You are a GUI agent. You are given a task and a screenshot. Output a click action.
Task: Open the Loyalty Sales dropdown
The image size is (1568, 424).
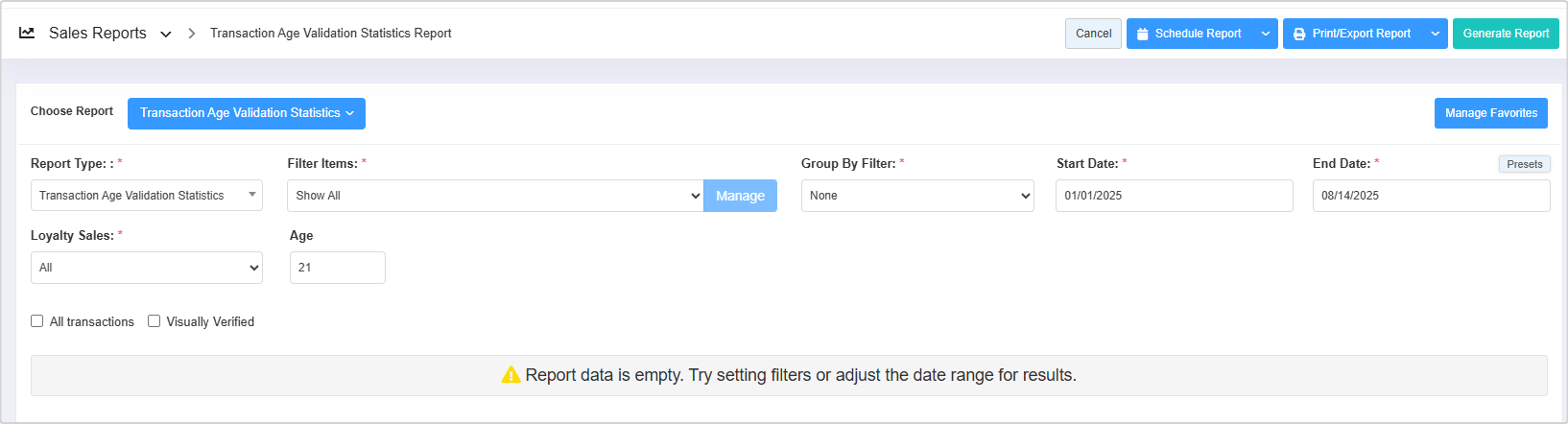146,268
